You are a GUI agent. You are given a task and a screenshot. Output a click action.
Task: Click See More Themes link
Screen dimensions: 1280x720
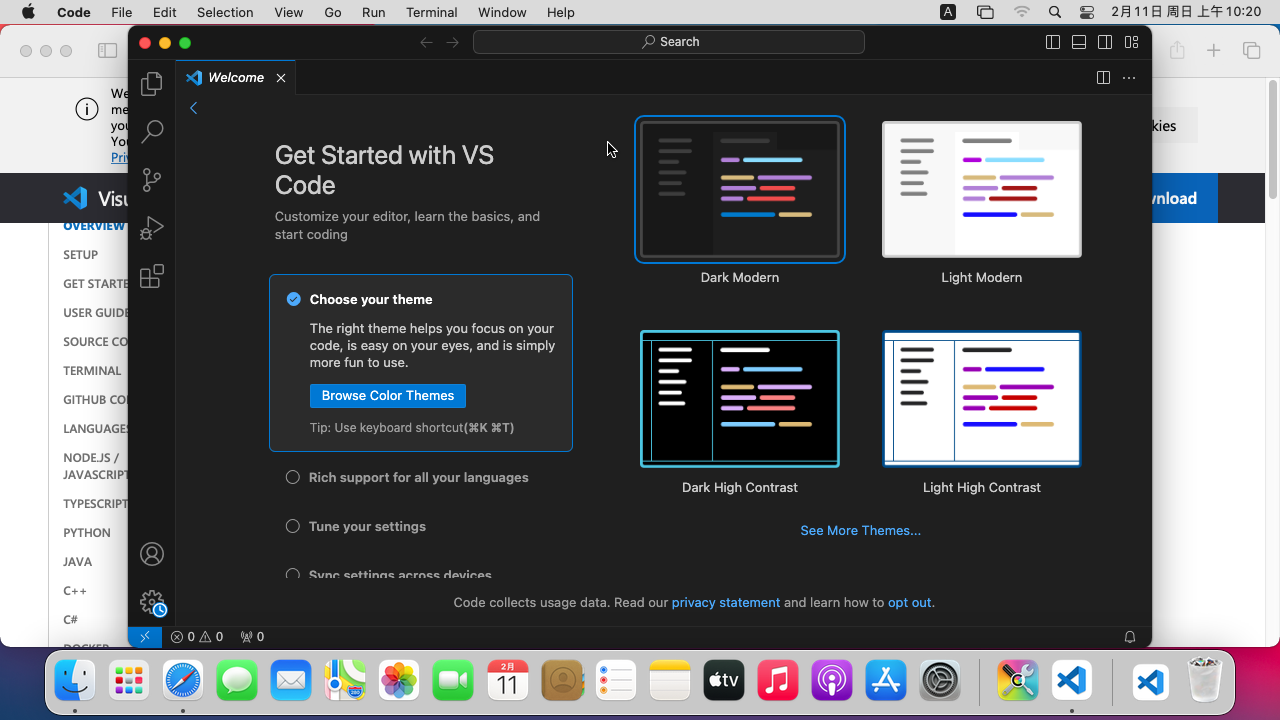coord(861,531)
